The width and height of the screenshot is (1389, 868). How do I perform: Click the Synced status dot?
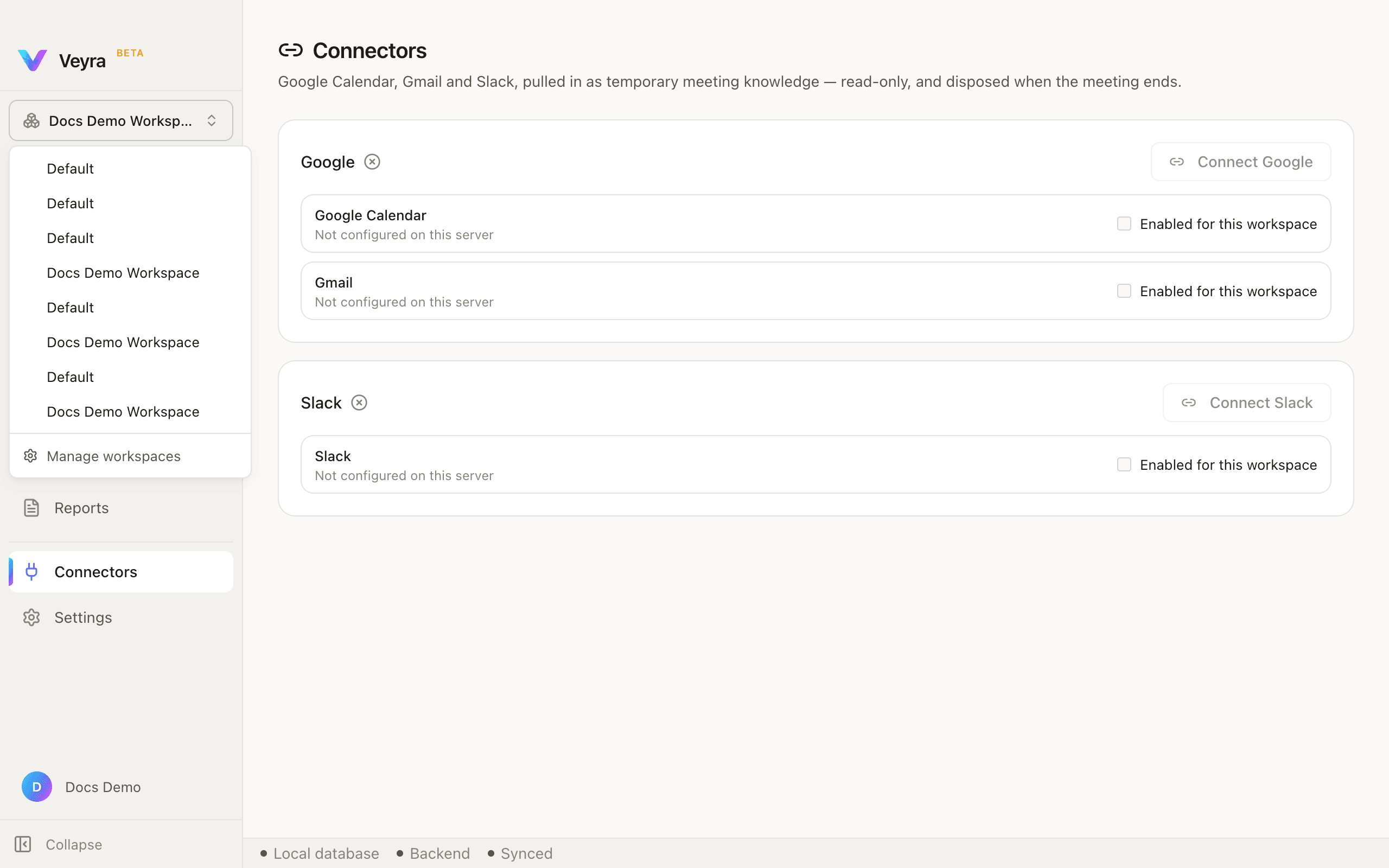coord(490,854)
